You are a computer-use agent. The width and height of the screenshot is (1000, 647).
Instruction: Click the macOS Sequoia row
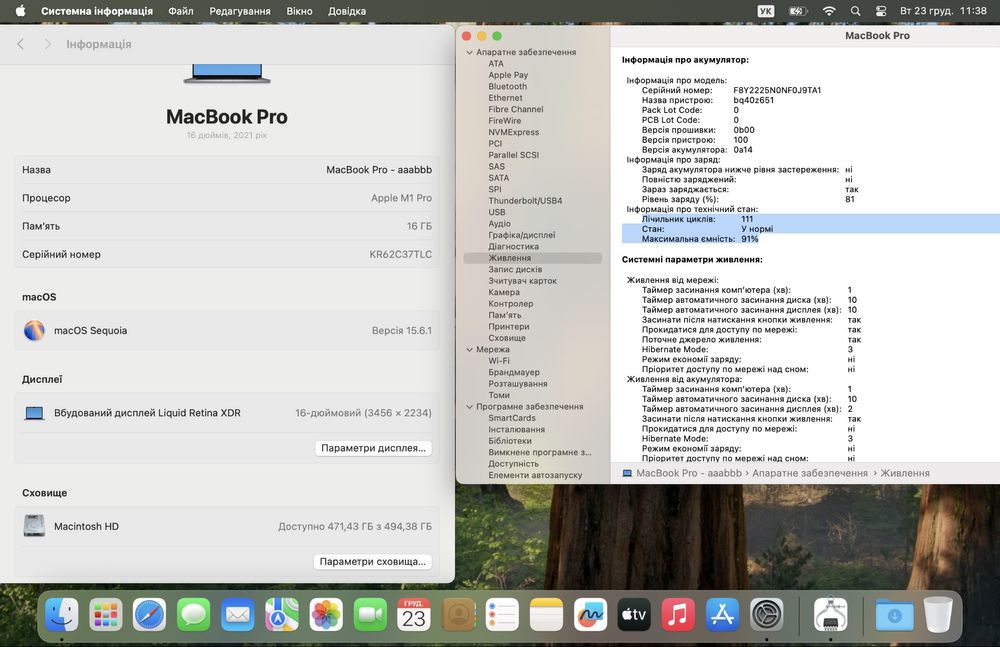pyautogui.click(x=227, y=331)
